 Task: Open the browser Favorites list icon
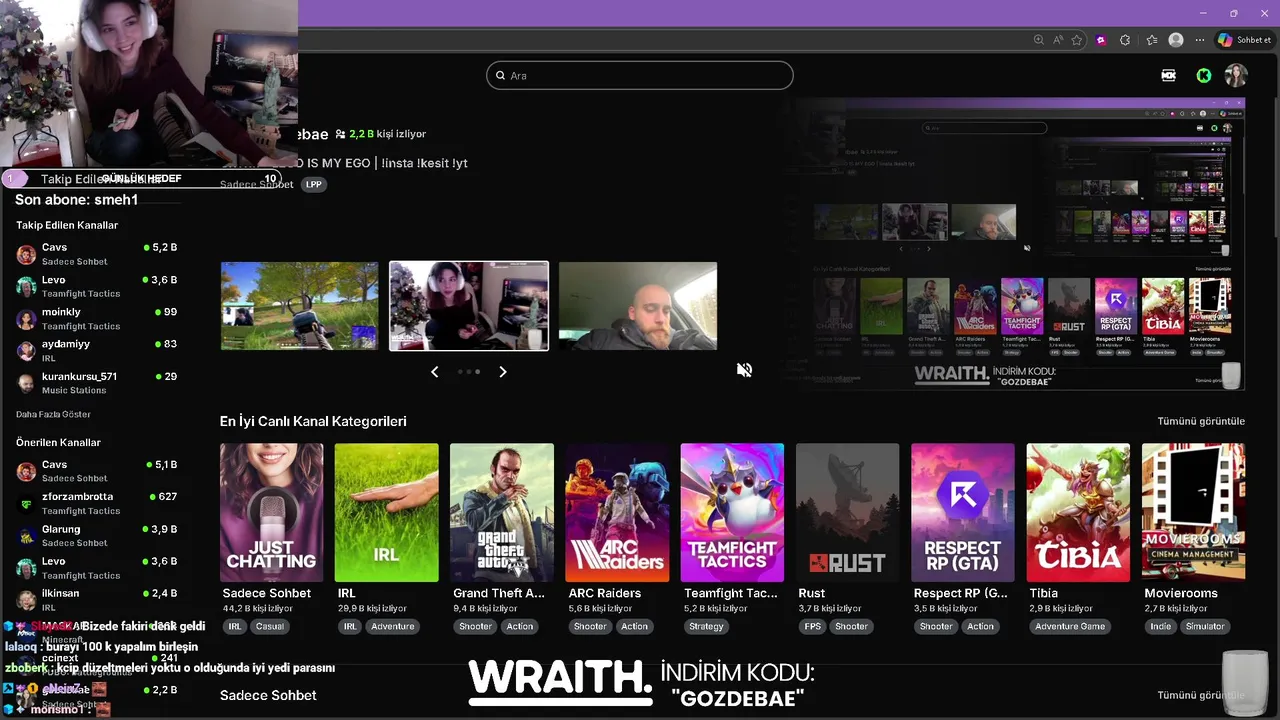(1151, 40)
